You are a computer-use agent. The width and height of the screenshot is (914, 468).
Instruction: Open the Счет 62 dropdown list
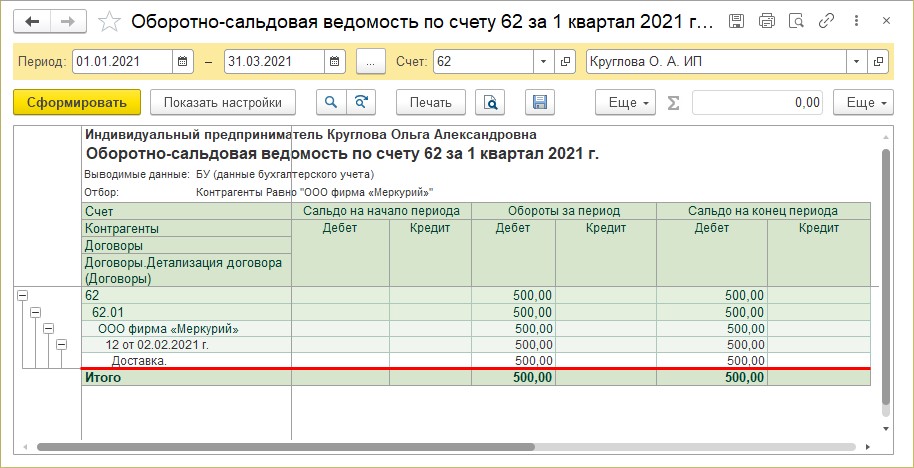543,62
